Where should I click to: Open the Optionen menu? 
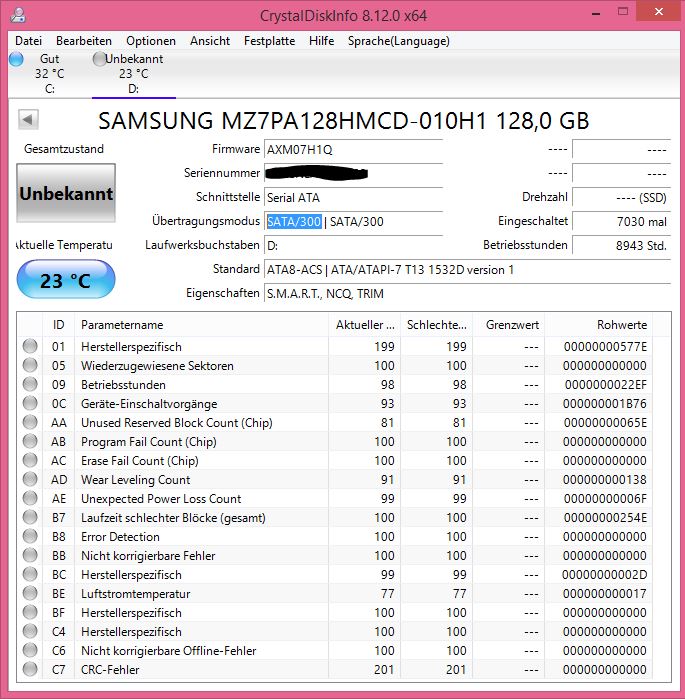pos(151,41)
